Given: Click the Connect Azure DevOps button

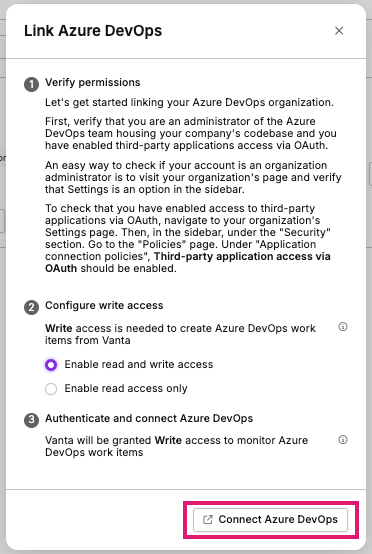Looking at the screenshot, I should [x=270, y=519].
